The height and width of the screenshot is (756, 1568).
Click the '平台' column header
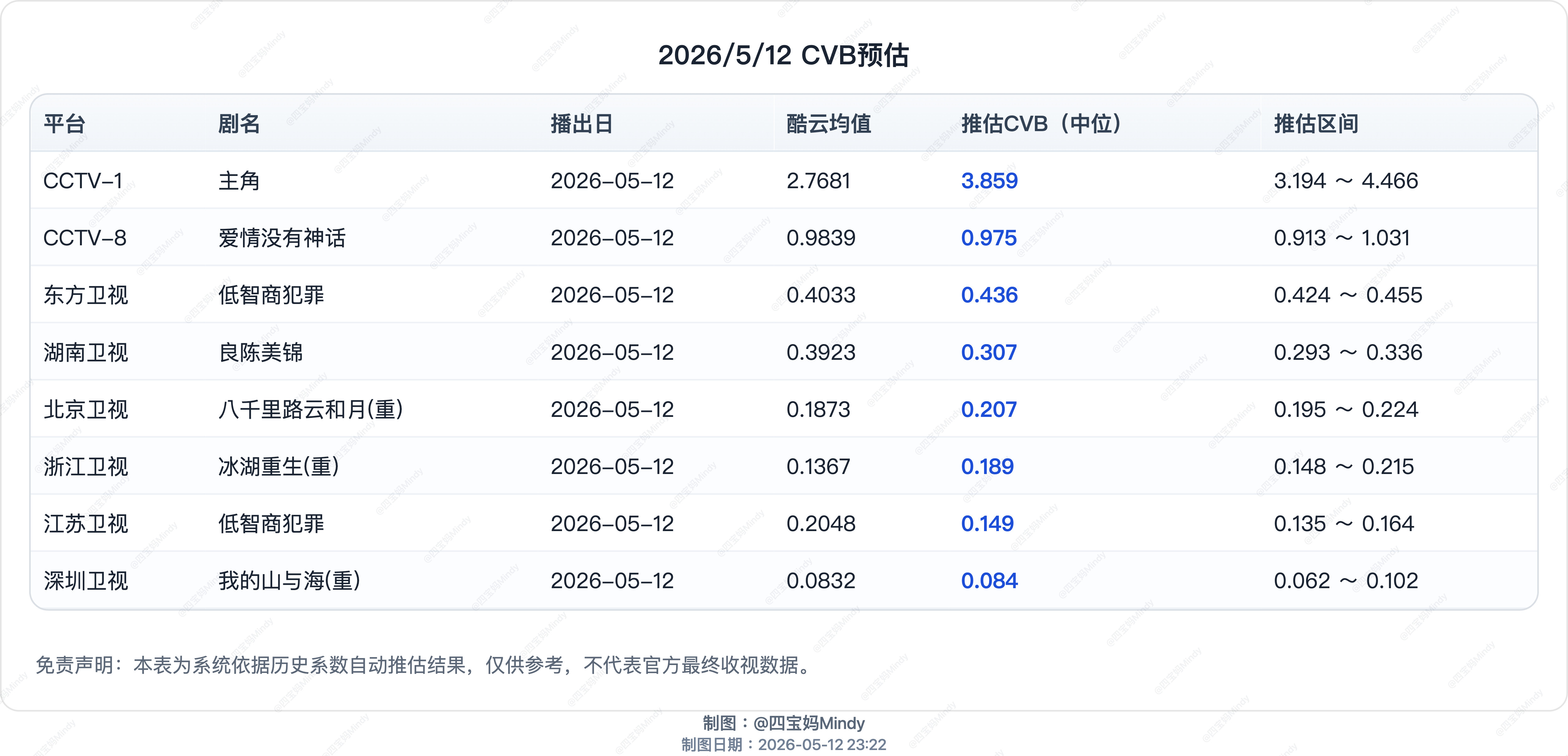click(x=65, y=124)
